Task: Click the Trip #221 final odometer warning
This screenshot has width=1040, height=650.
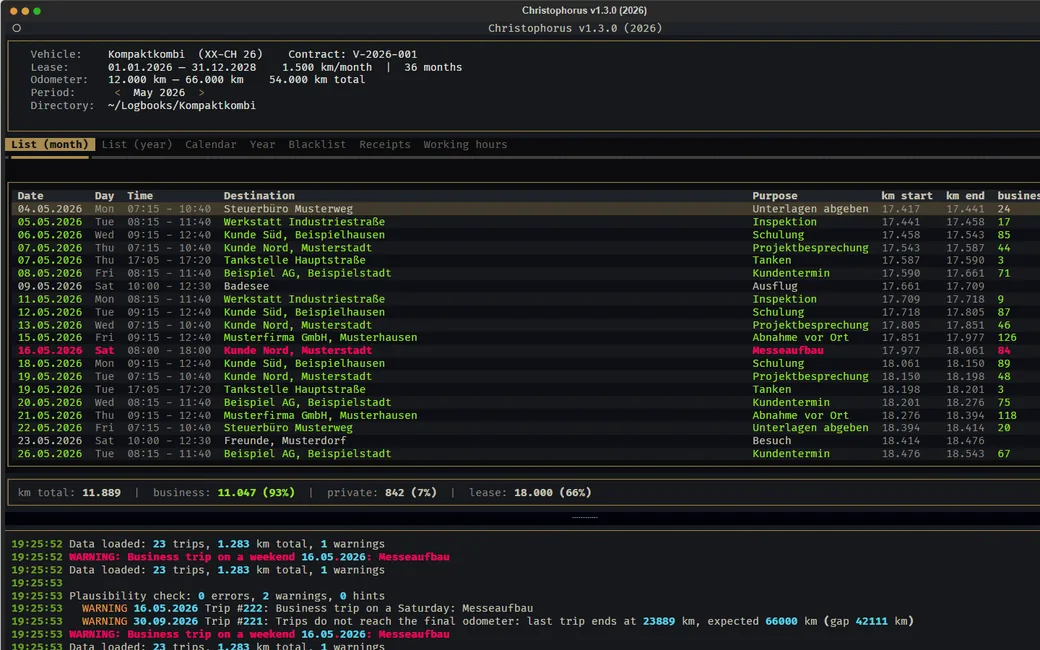Action: [x=497, y=621]
